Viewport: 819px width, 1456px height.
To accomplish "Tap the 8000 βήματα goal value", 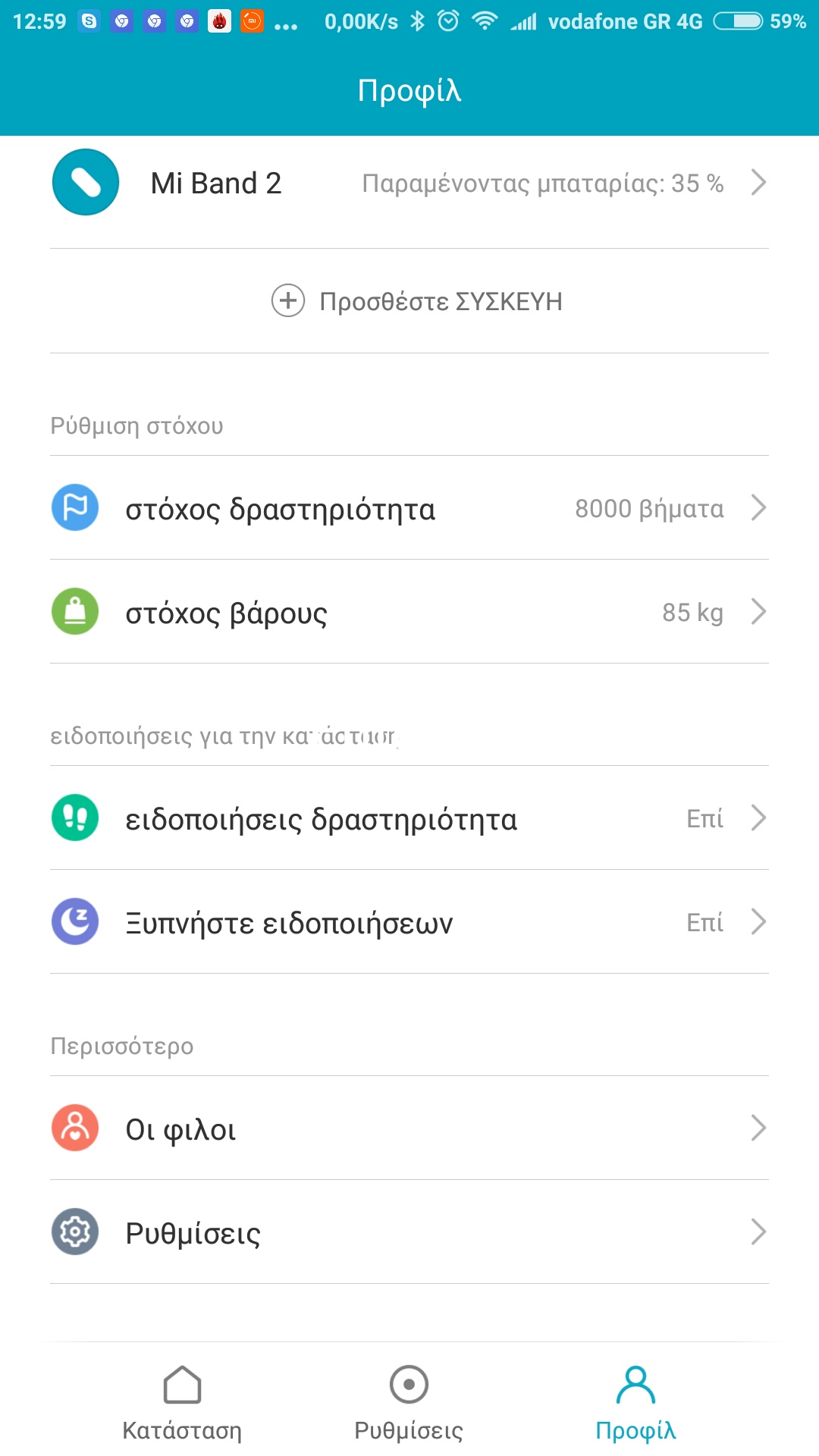I will click(649, 508).
